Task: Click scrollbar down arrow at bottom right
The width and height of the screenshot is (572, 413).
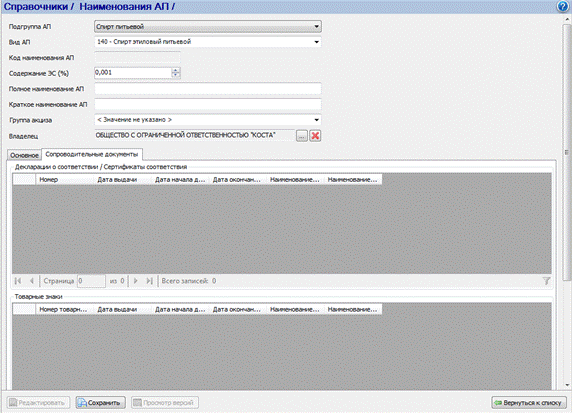Action: tap(567, 385)
